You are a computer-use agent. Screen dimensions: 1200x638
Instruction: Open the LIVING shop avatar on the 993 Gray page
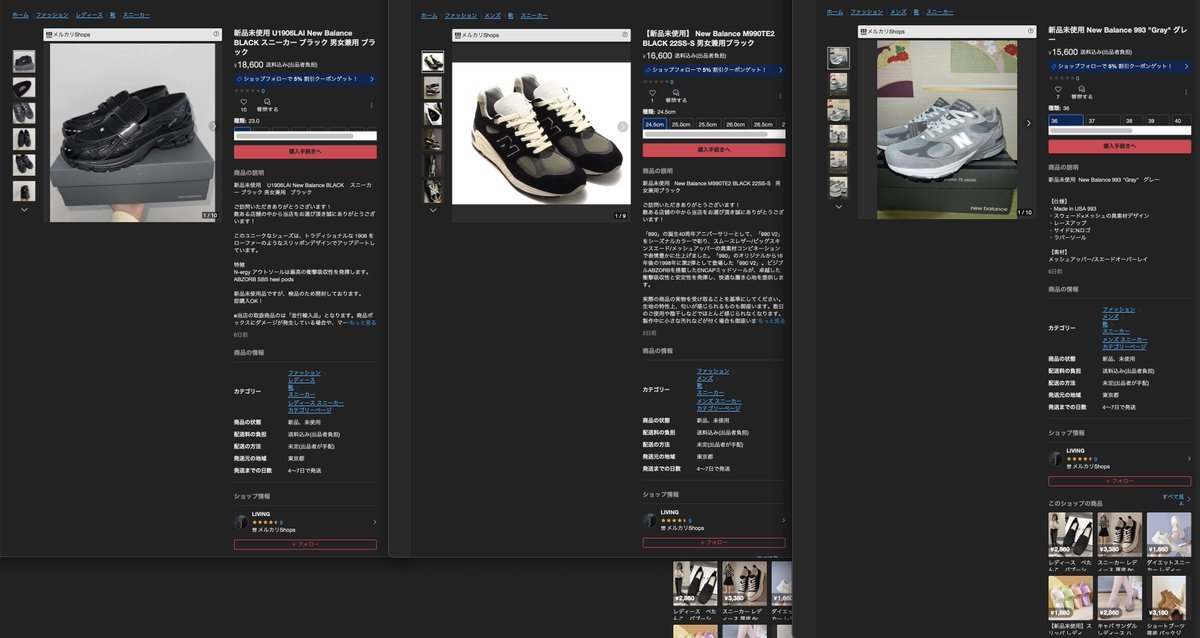click(1055, 458)
